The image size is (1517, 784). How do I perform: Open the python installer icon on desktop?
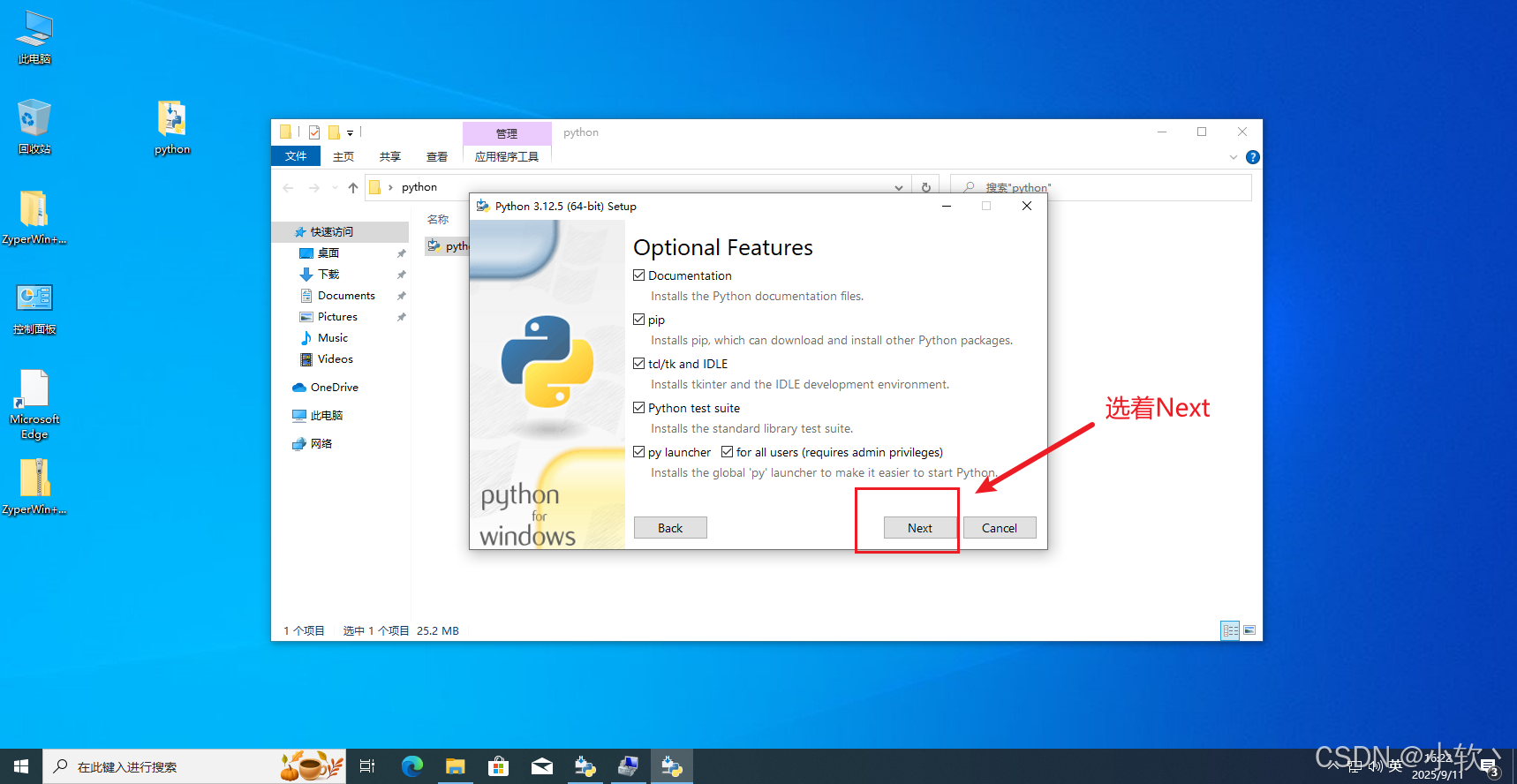click(172, 127)
